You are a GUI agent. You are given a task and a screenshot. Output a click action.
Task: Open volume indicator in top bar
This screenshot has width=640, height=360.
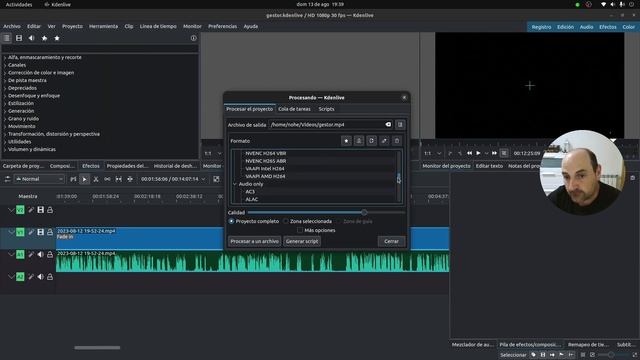pos(612,4)
